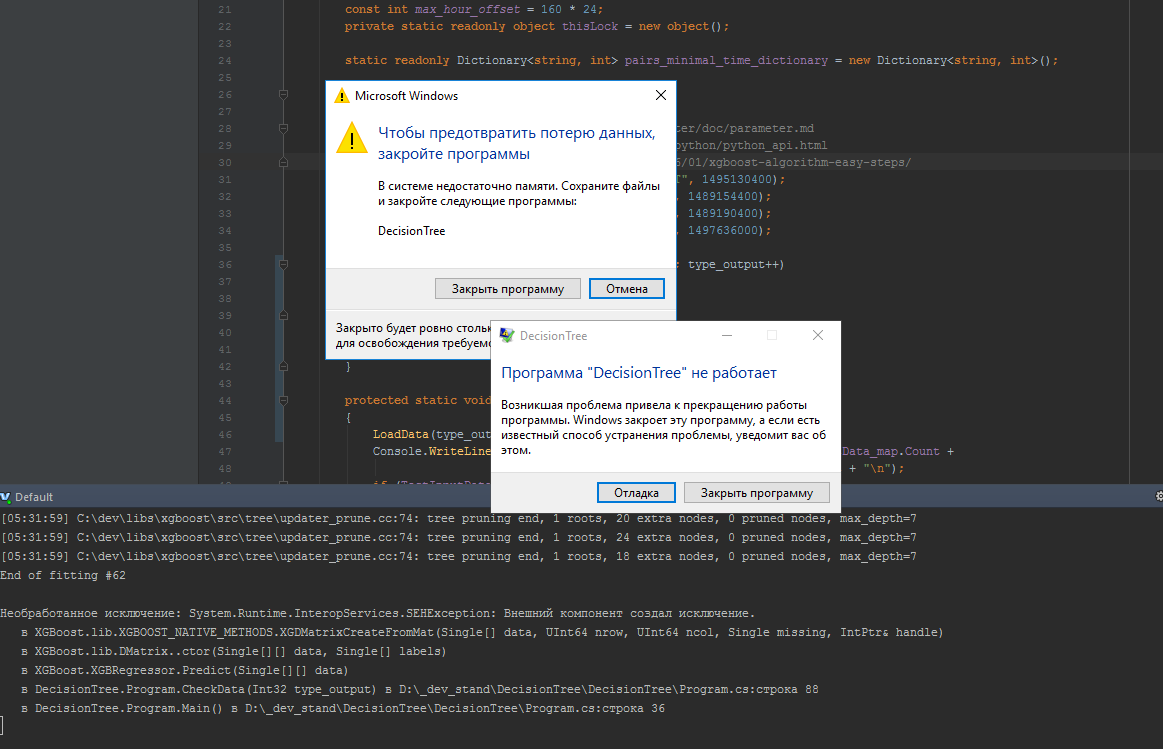This screenshot has width=1163, height=749.
Task: Click the End of fitting #62 console line
Action: point(63,575)
